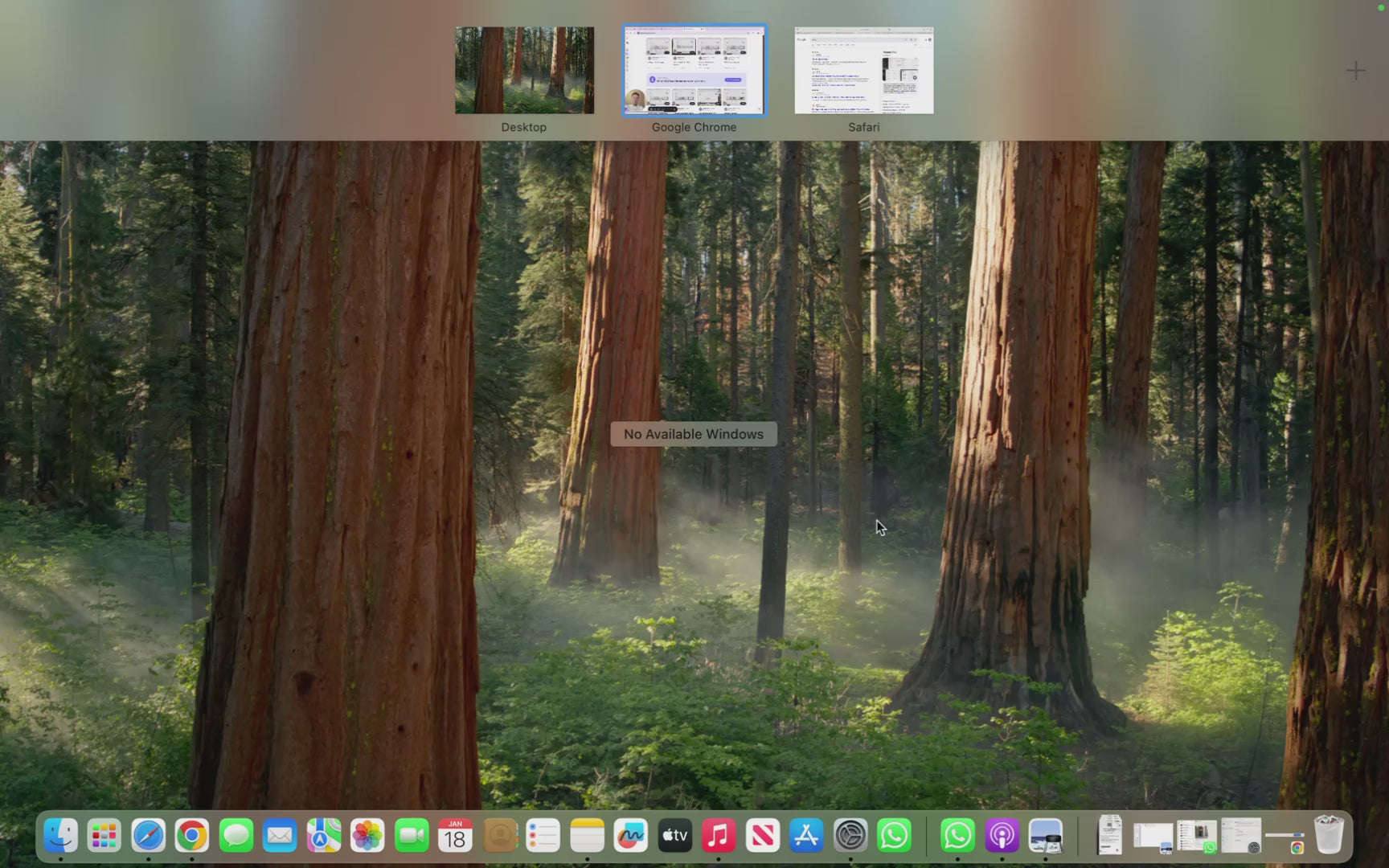Open the Reminders app icon
1389x868 pixels.
coord(543,836)
